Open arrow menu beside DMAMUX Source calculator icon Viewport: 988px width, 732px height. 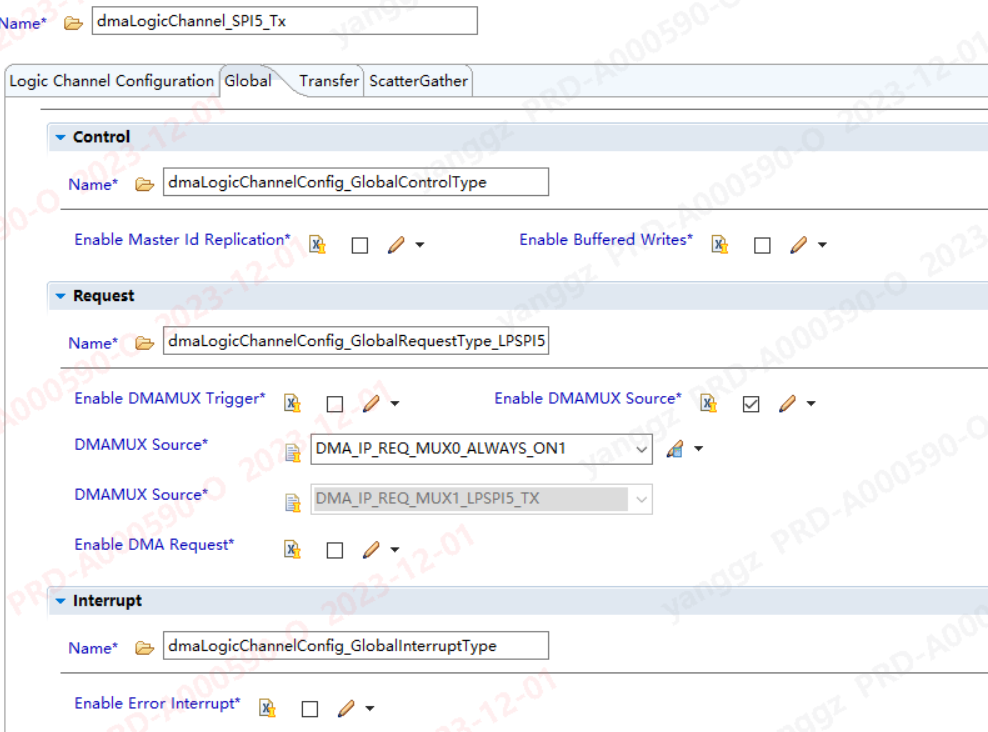698,449
